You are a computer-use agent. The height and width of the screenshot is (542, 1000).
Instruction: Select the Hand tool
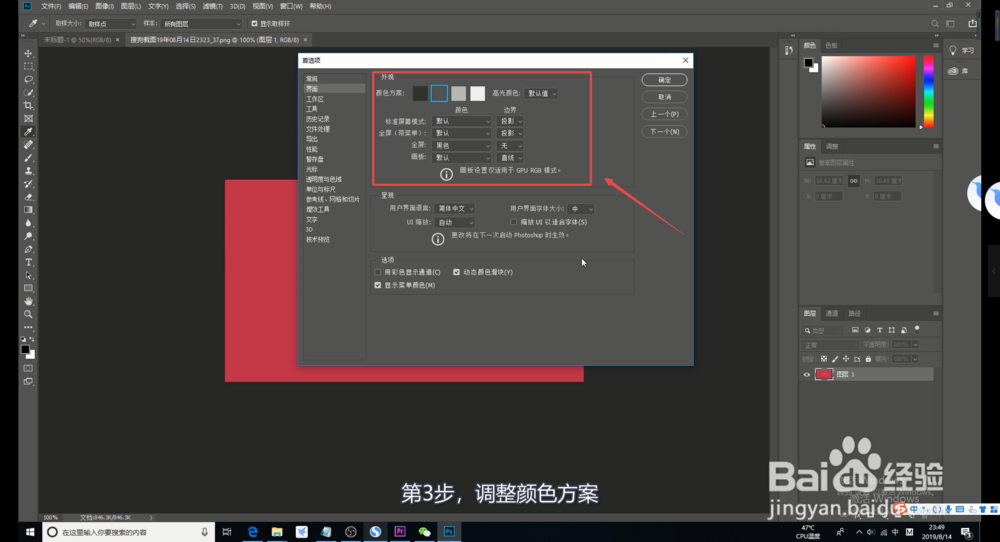point(28,301)
